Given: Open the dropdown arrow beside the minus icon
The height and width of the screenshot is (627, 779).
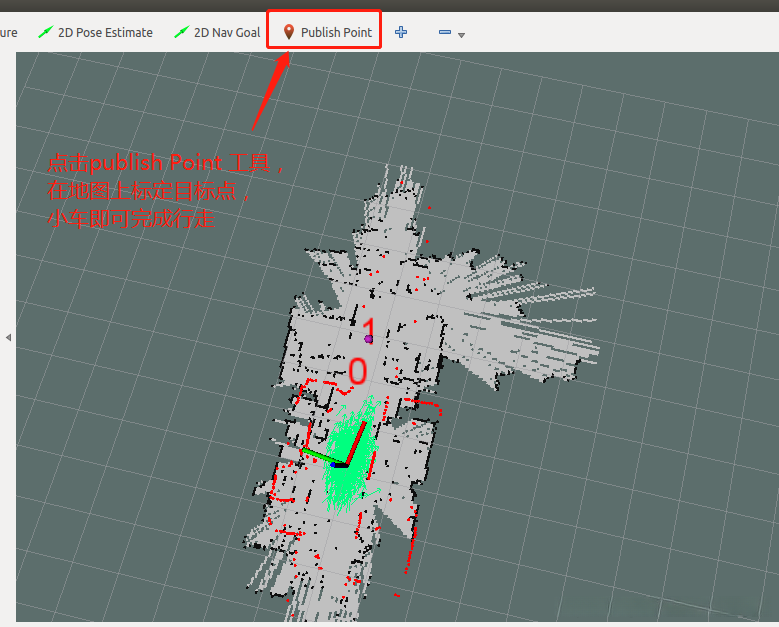Looking at the screenshot, I should pos(462,35).
